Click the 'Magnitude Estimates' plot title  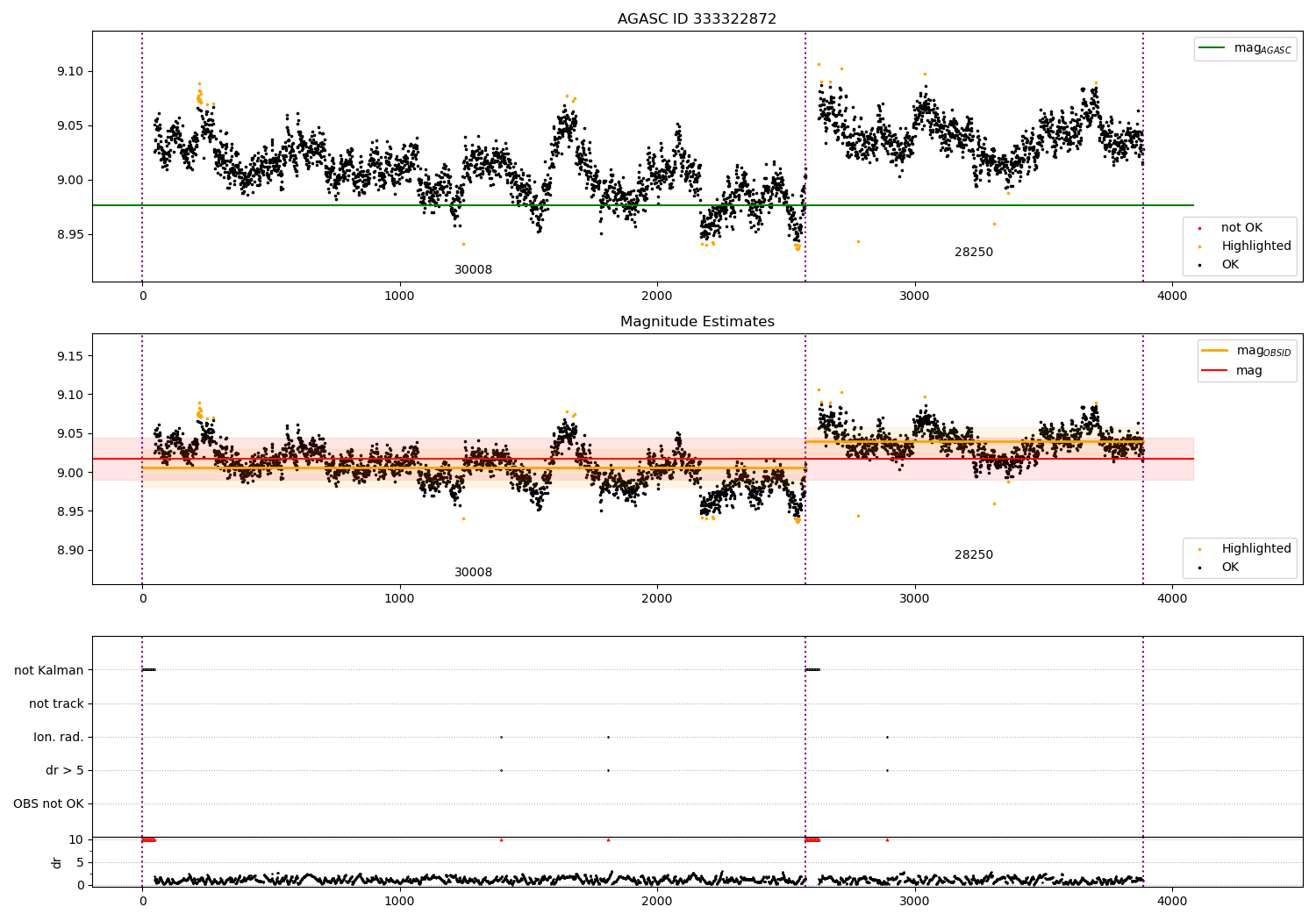(697, 322)
